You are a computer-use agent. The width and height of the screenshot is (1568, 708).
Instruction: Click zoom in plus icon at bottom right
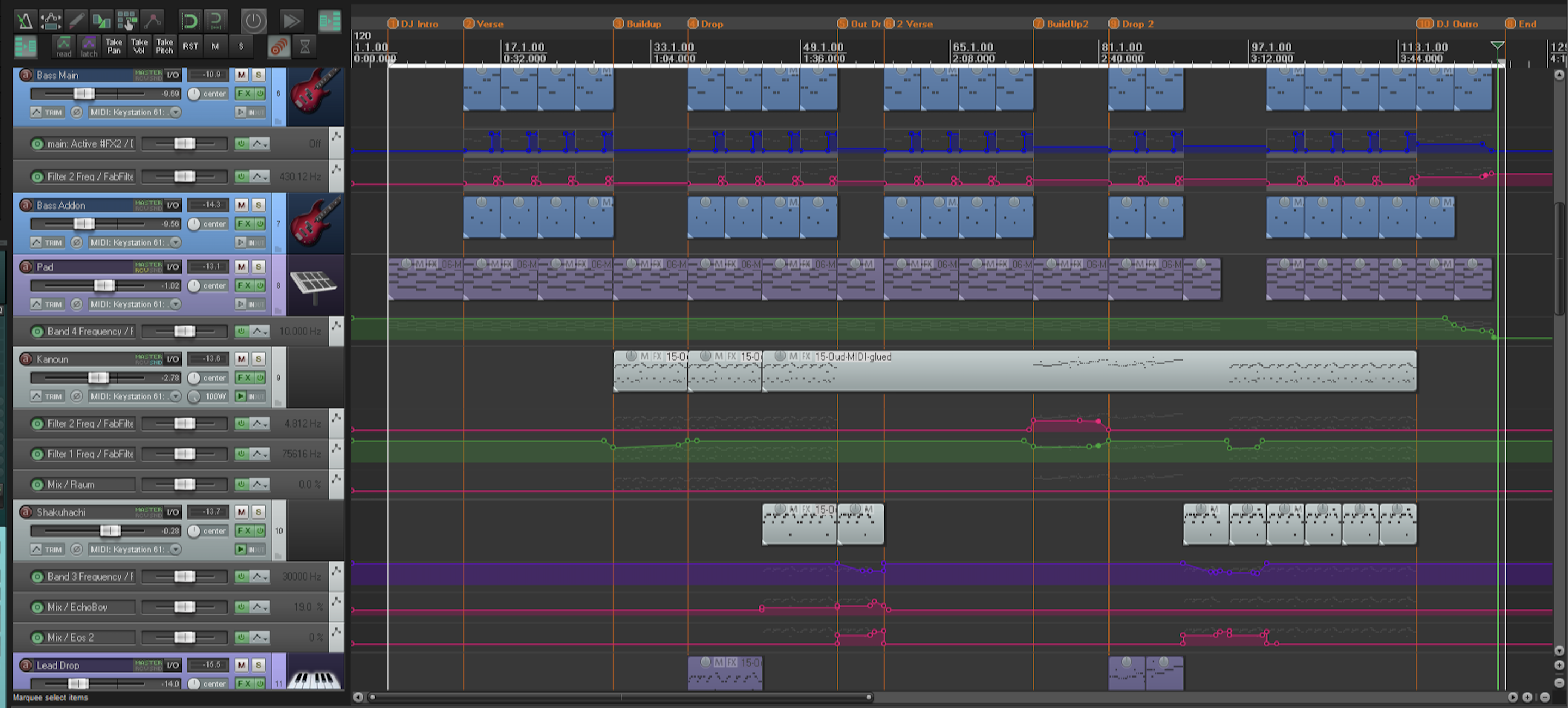point(1527,697)
